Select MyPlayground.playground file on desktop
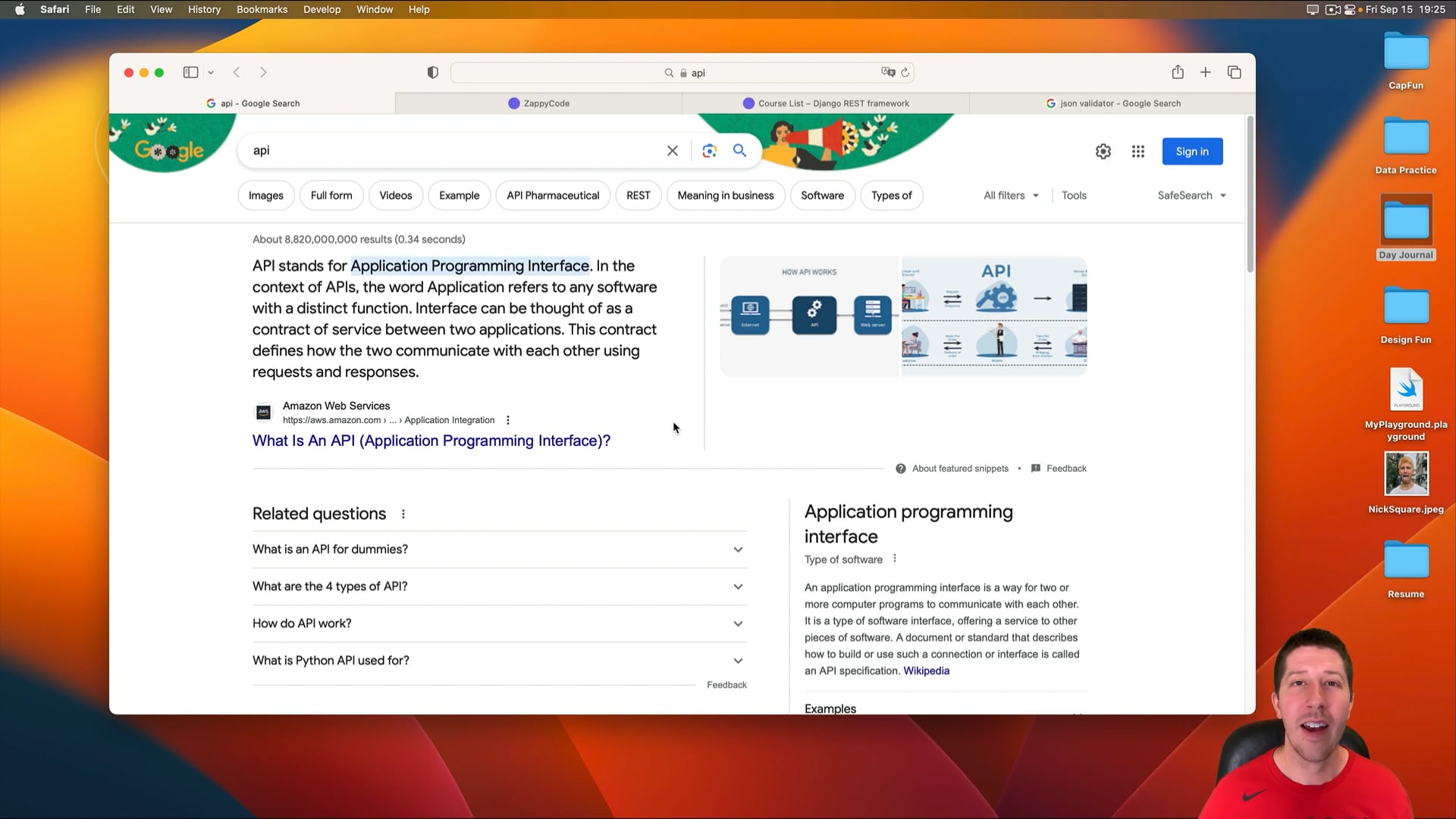Image resolution: width=1456 pixels, height=819 pixels. coord(1406,403)
